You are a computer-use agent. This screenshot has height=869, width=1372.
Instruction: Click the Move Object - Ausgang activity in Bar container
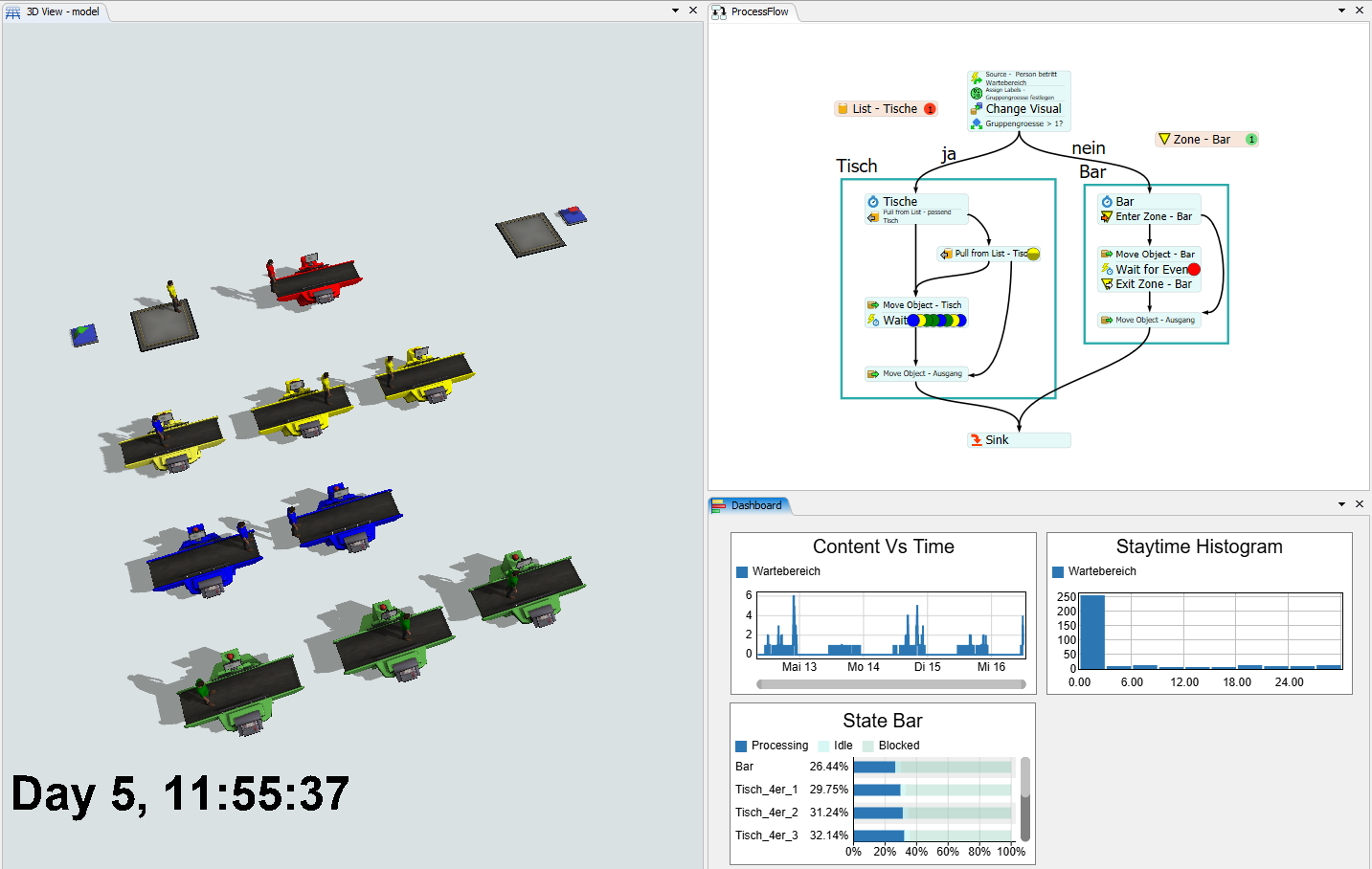click(x=1149, y=321)
